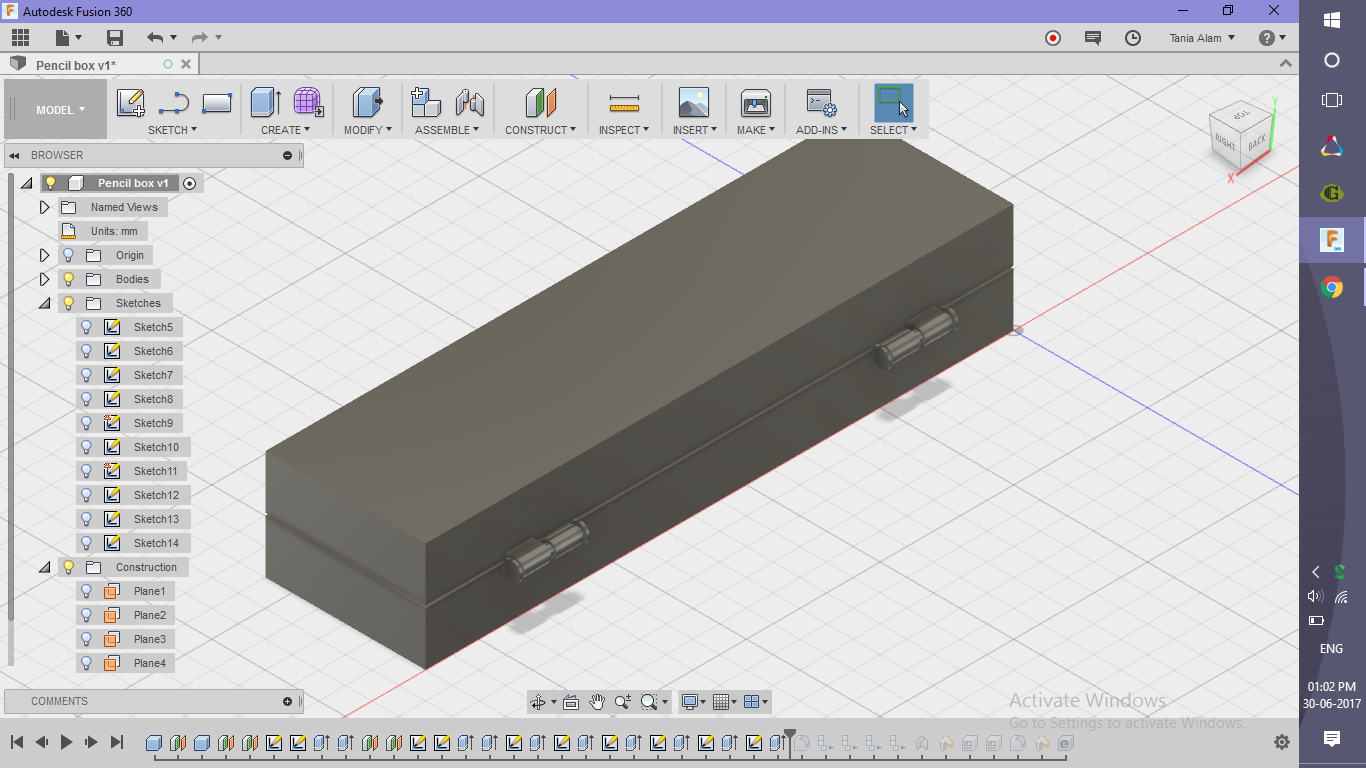
Task: Open Windows Start menu
Action: 1332,20
